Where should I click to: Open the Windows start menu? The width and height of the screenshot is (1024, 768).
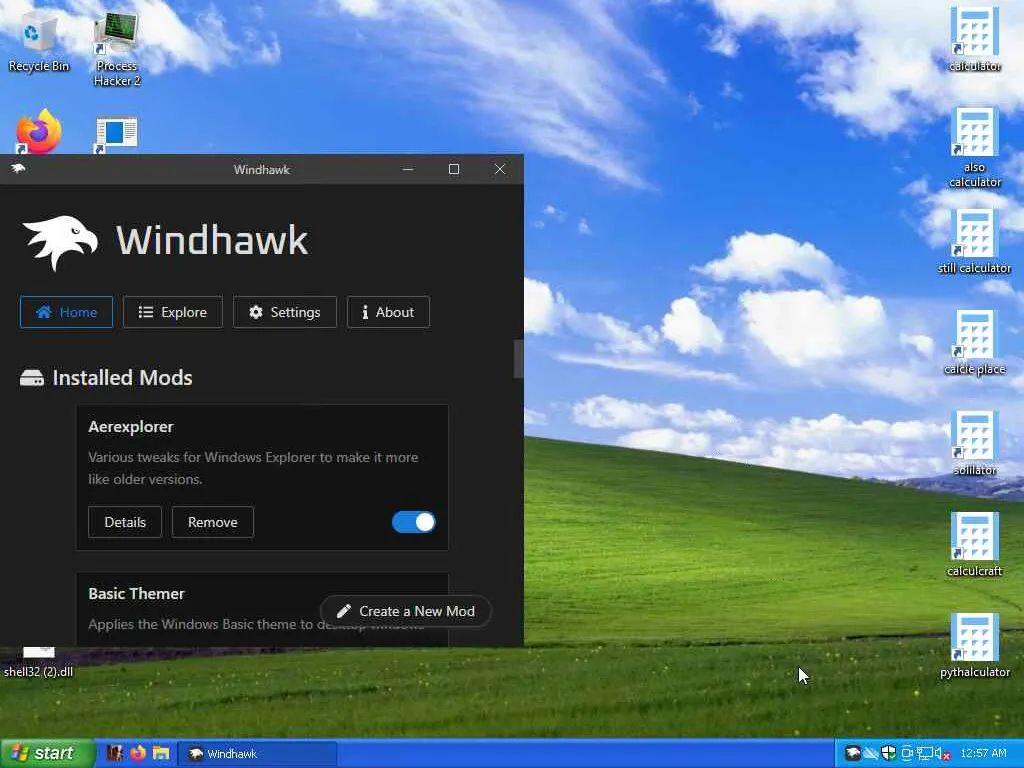pos(47,753)
